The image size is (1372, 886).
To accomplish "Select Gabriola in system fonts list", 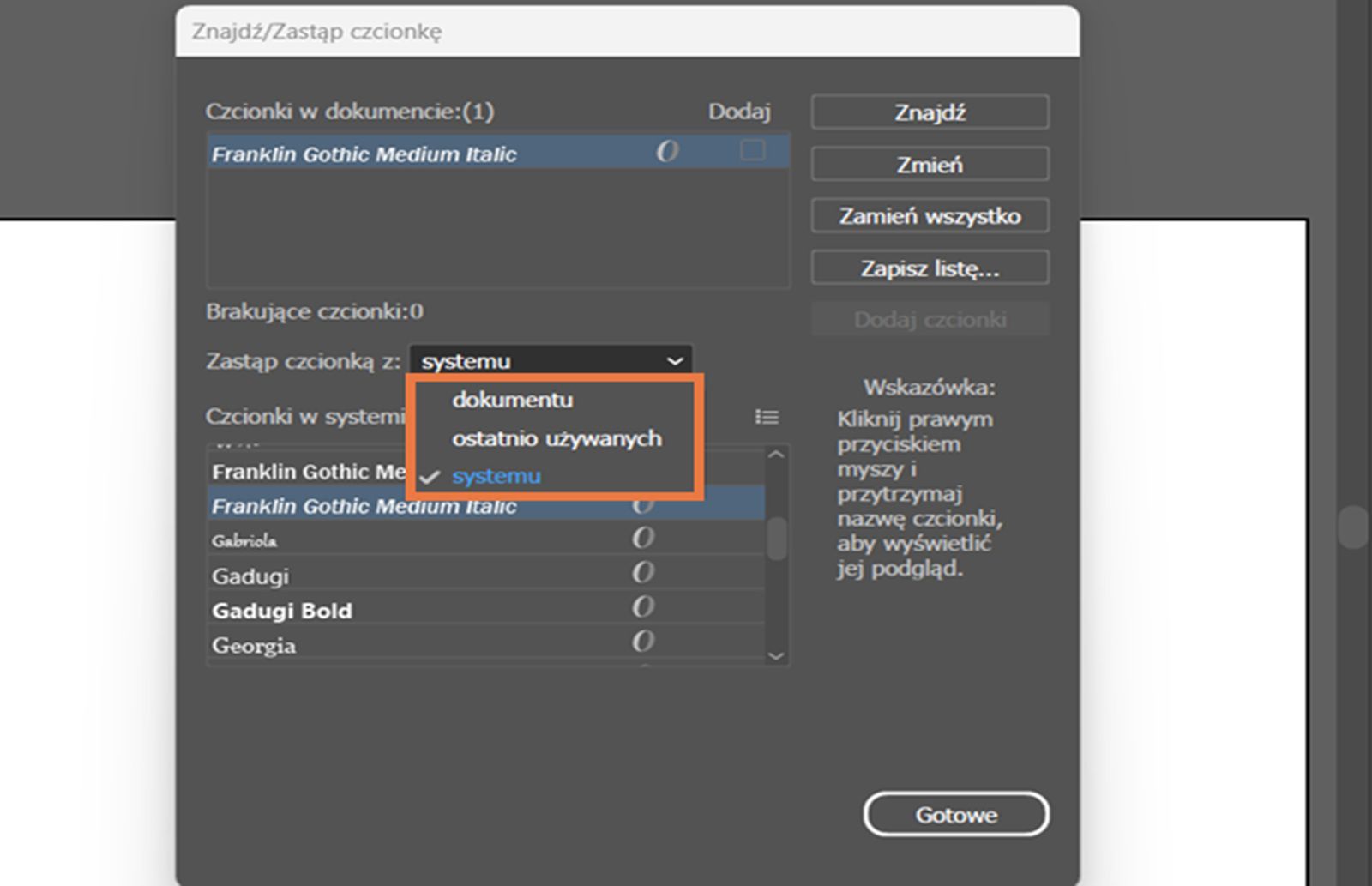I will 486,539.
